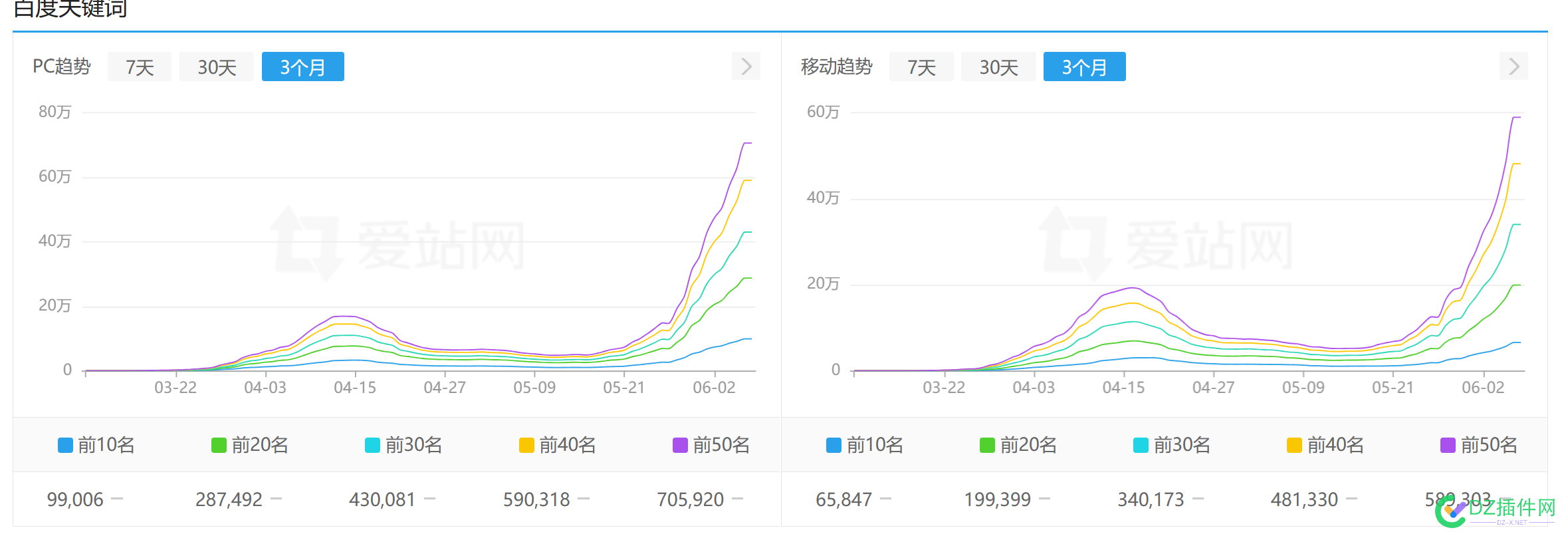This screenshot has height=538, width=1568.
Task: Select the 7天 tab in PC趋势
Action: pos(140,67)
